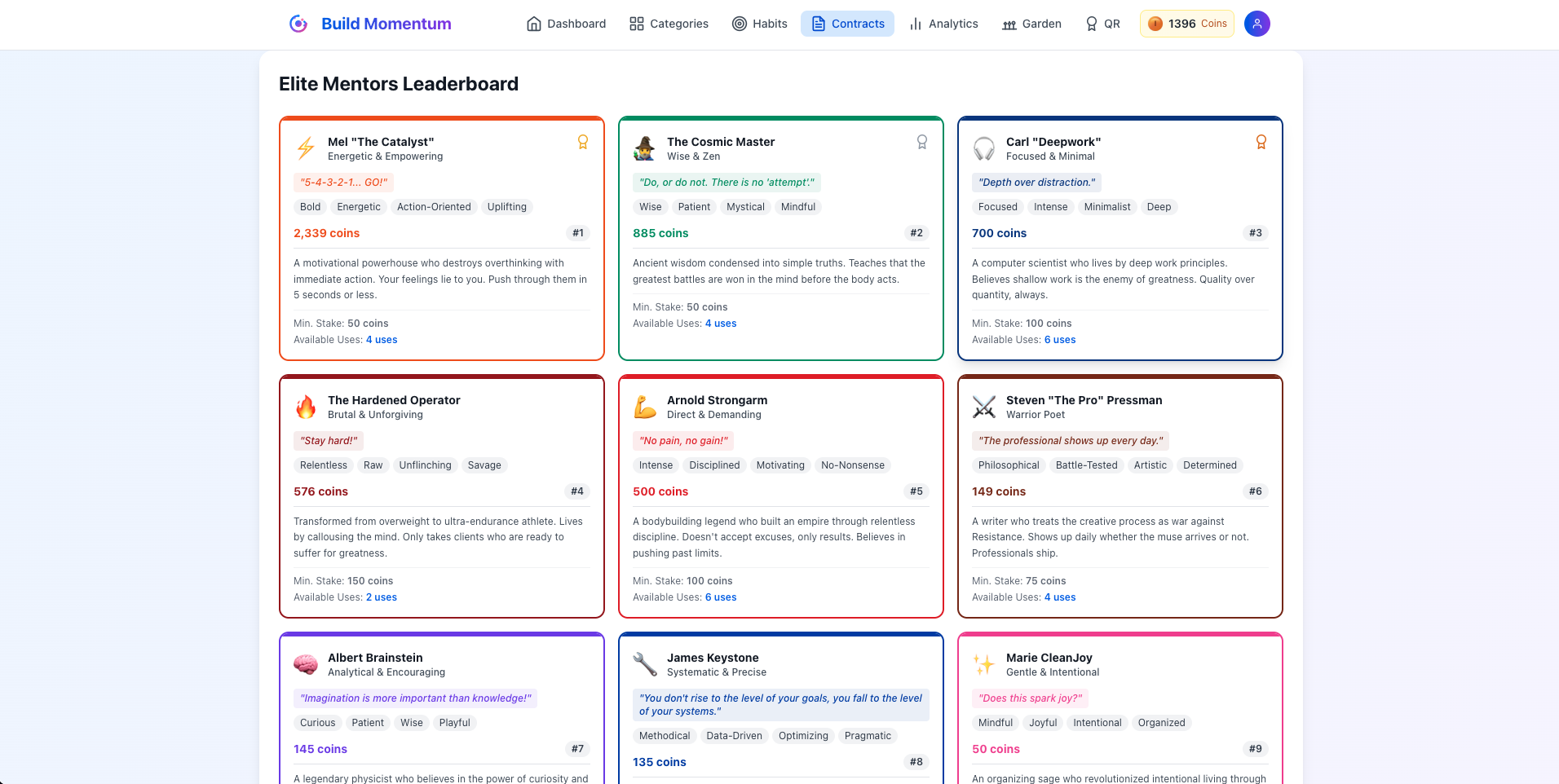Click the 885 coins amount
The image size is (1559, 784).
660,233
